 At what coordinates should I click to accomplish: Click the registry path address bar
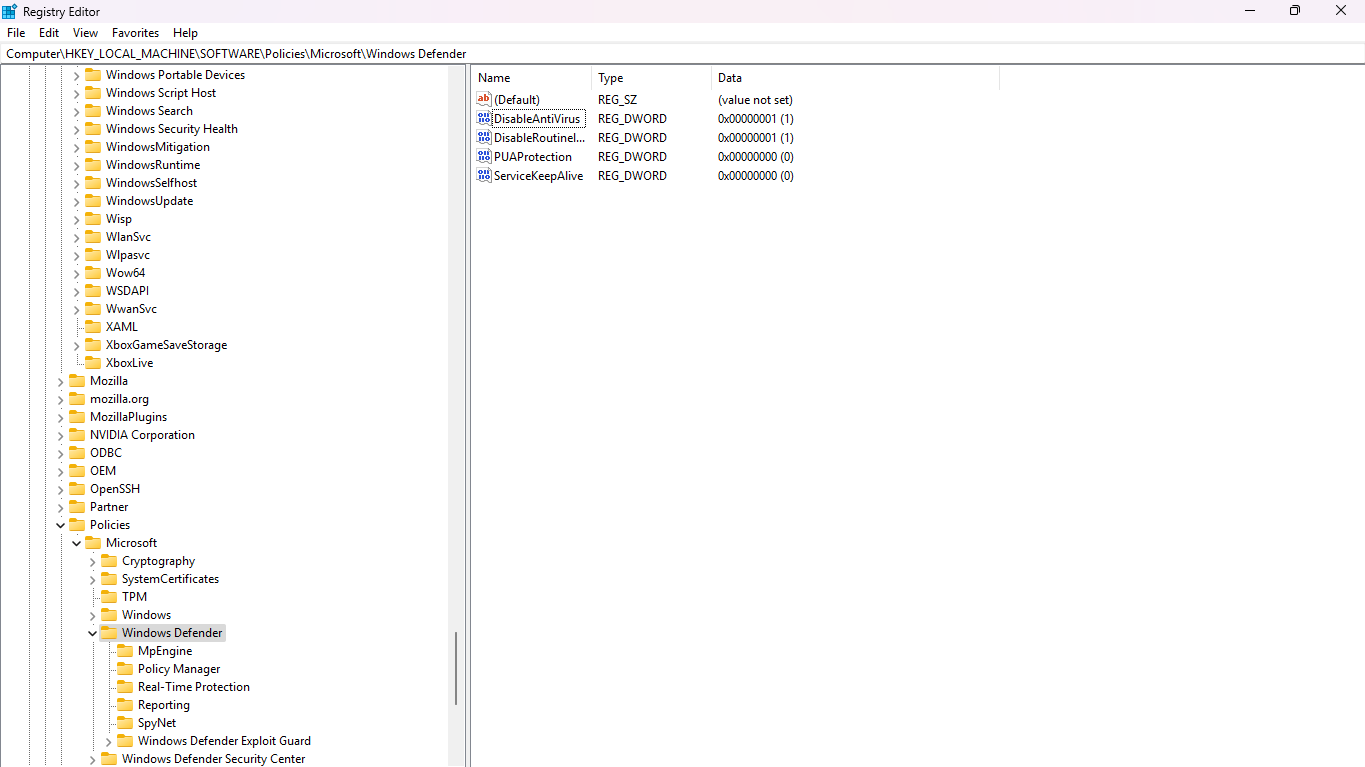(x=682, y=54)
